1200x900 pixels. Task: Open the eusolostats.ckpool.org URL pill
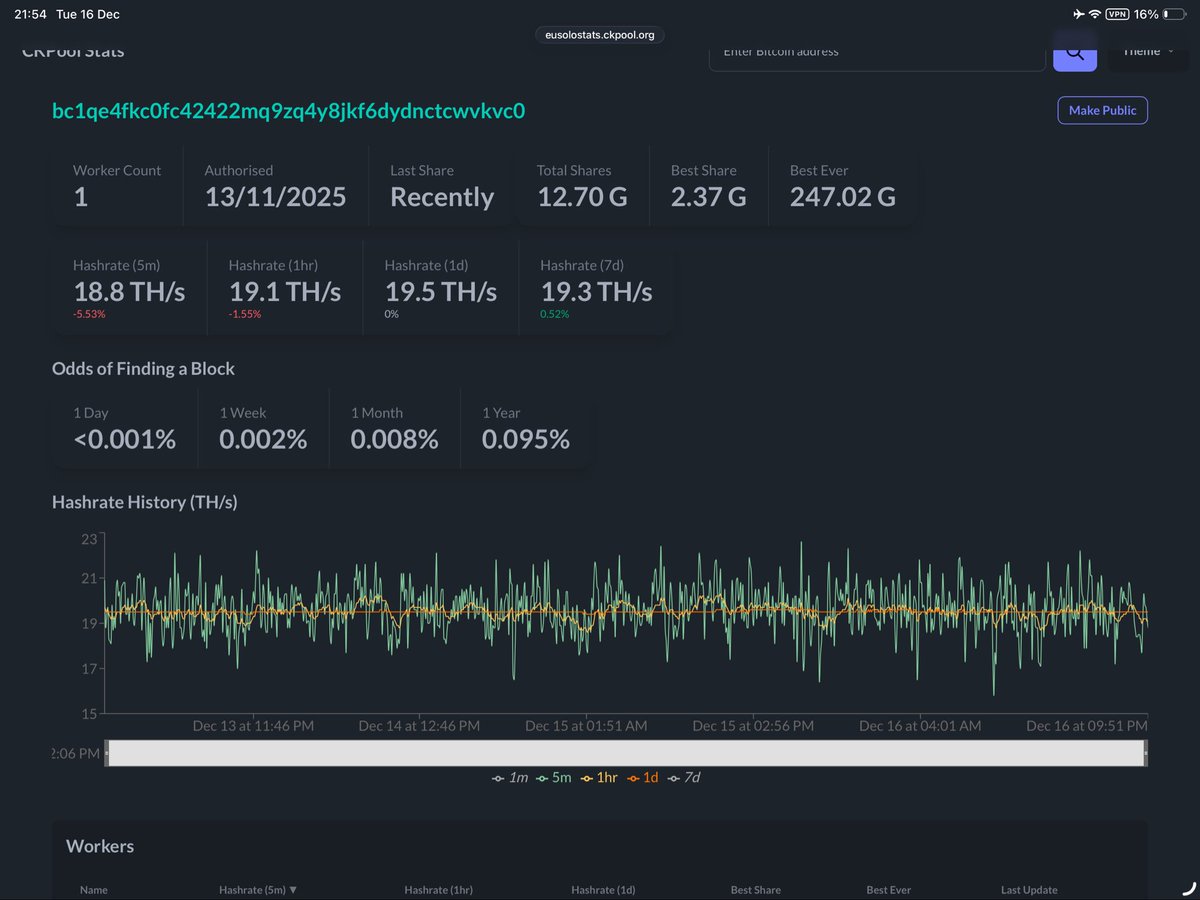600,35
